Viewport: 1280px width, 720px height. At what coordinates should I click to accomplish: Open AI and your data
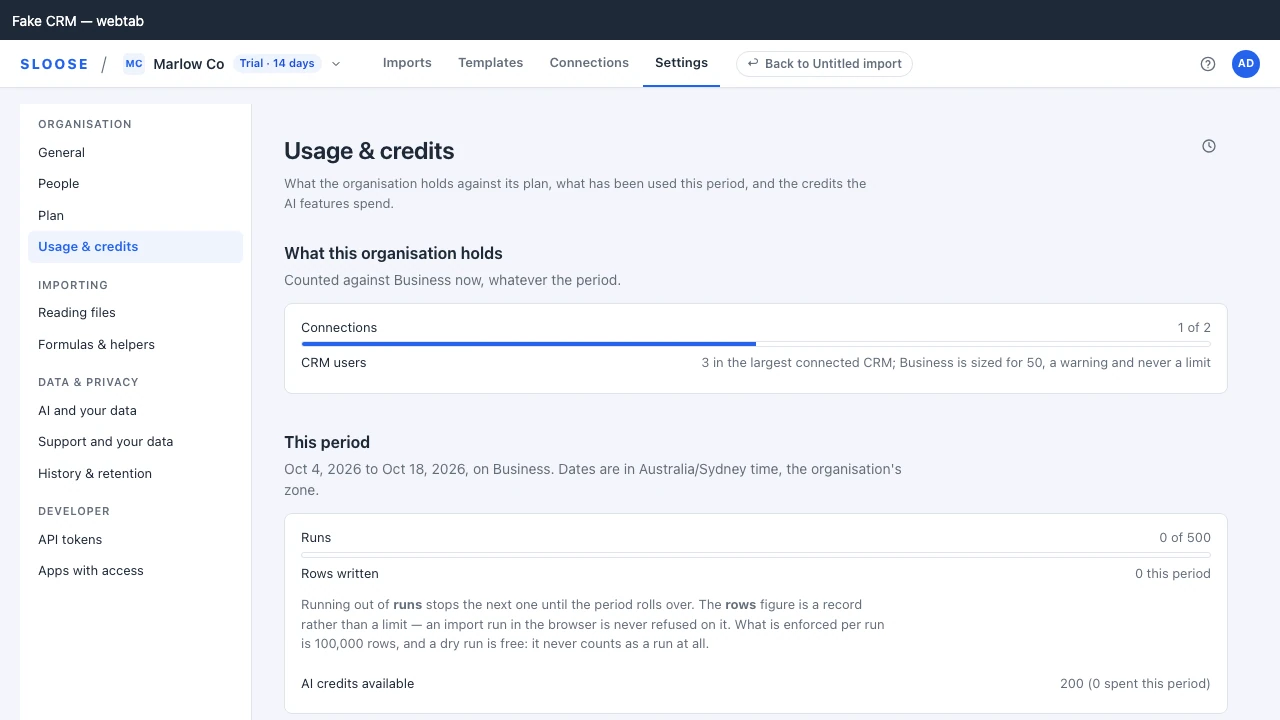click(x=135, y=411)
